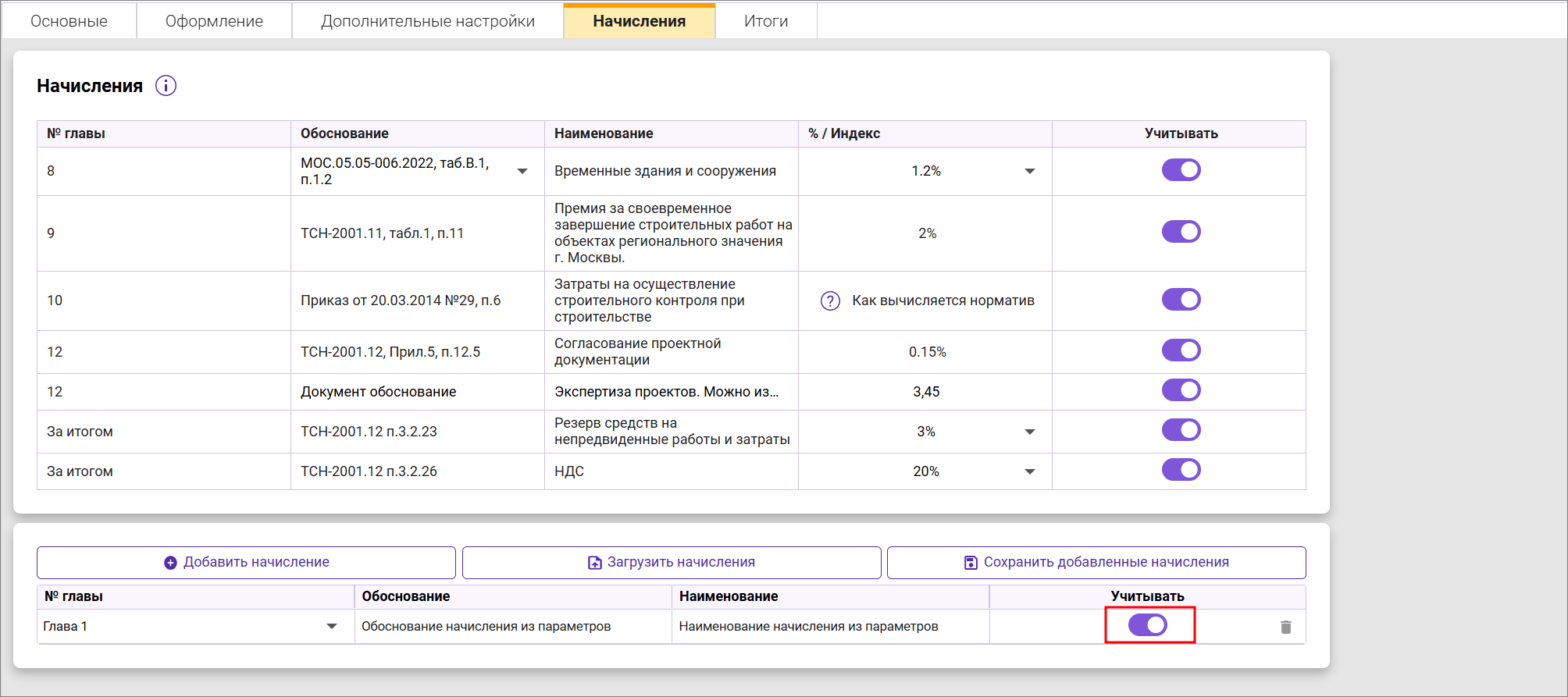Disable the НДС accrual switch

pyautogui.click(x=1180, y=470)
